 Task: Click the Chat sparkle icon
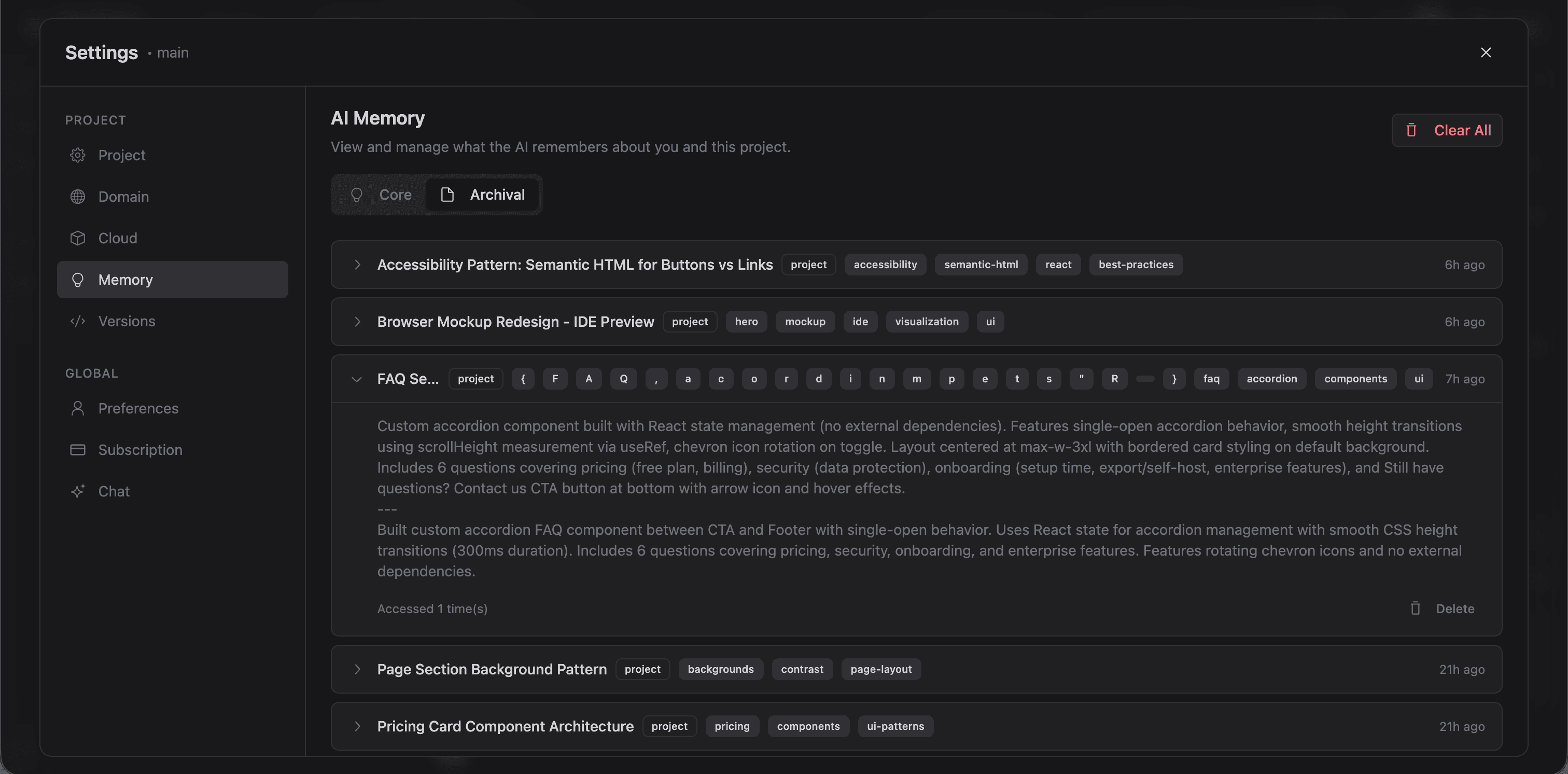[x=77, y=491]
